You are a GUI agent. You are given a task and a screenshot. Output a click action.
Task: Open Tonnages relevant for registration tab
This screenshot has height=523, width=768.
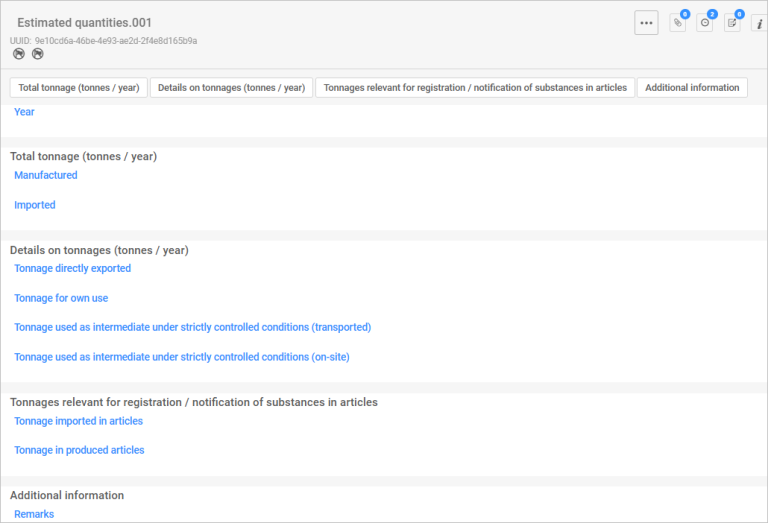click(x=475, y=88)
